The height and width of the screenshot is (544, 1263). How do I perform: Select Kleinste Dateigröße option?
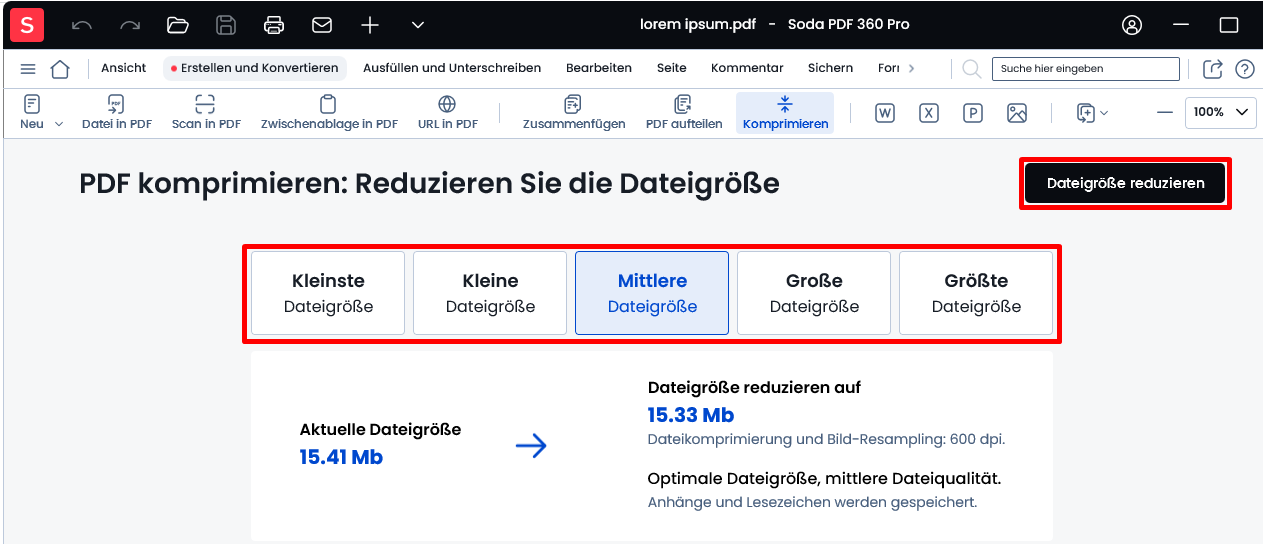click(x=328, y=293)
